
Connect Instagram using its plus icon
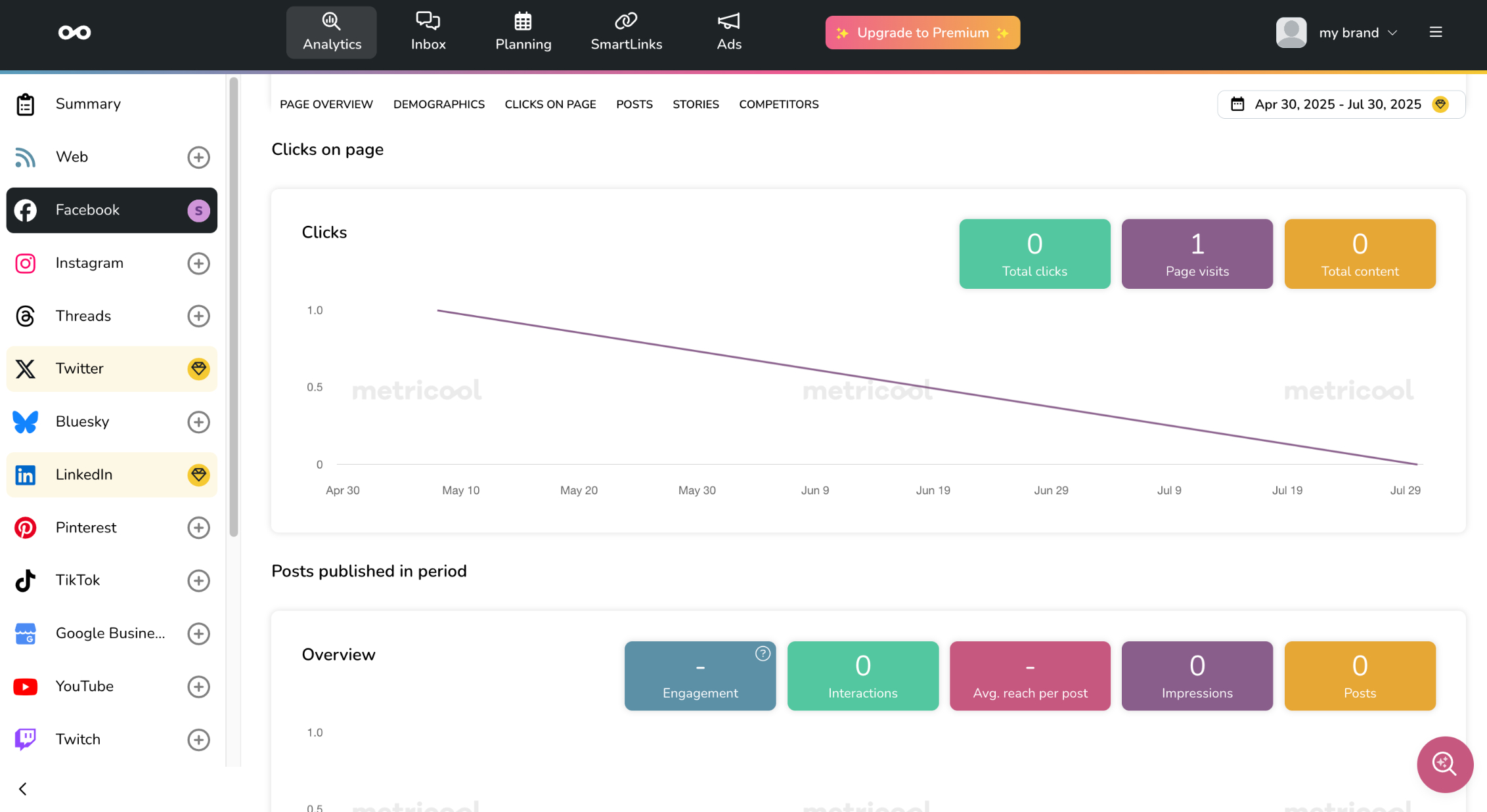point(198,264)
